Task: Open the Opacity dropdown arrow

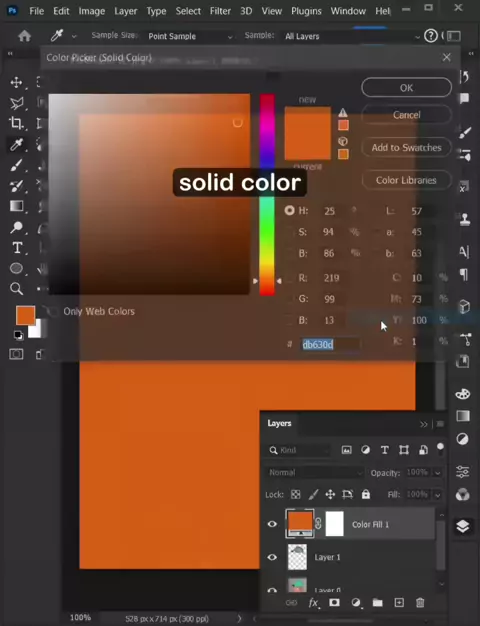Action: click(438, 473)
